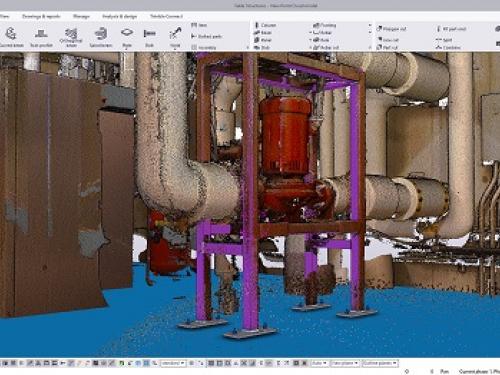Image resolution: width=500 pixels, height=375 pixels.
Task: Select the Bolt tool
Action: (149, 37)
